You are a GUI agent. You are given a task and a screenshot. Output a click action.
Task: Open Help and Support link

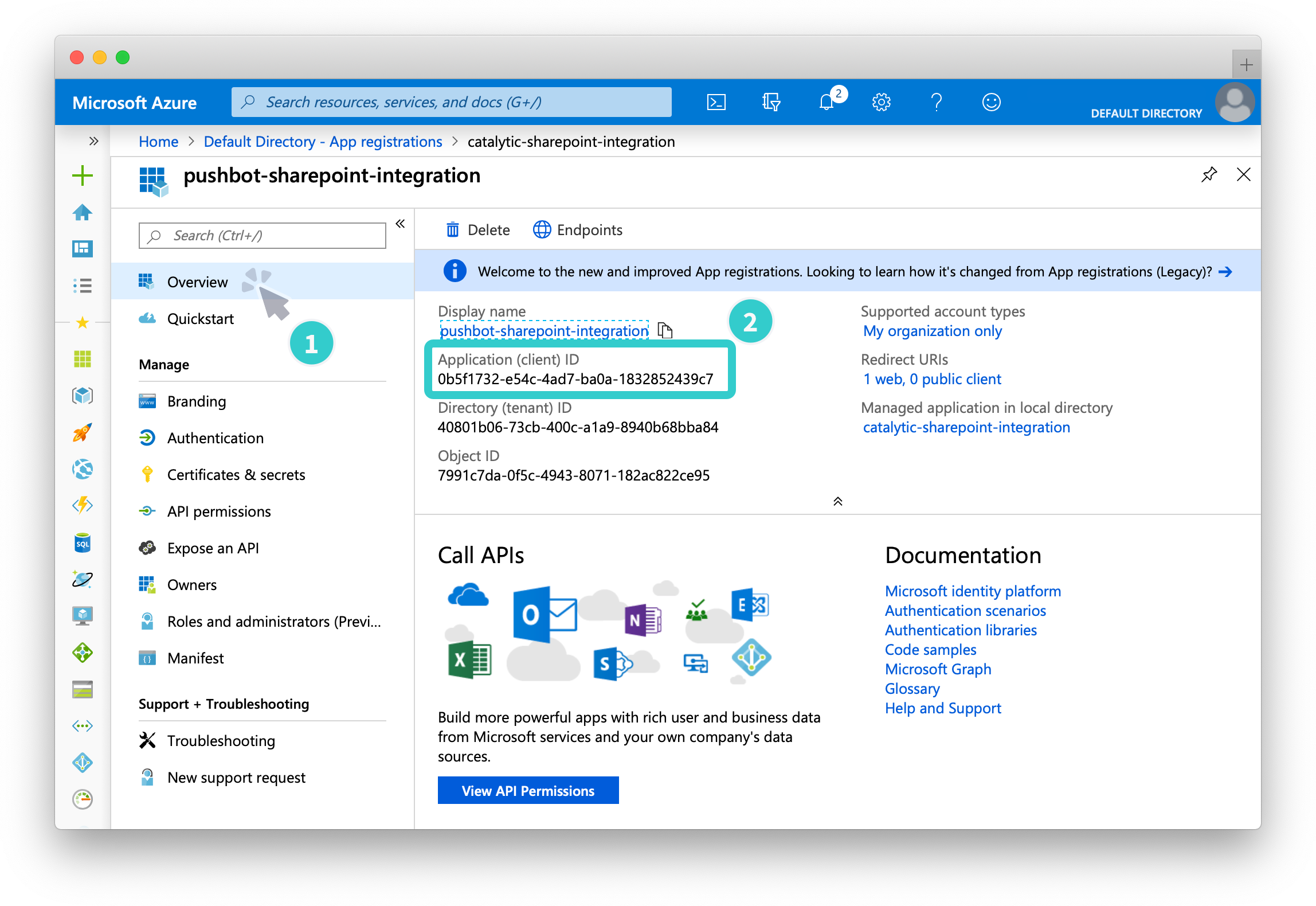[943, 708]
